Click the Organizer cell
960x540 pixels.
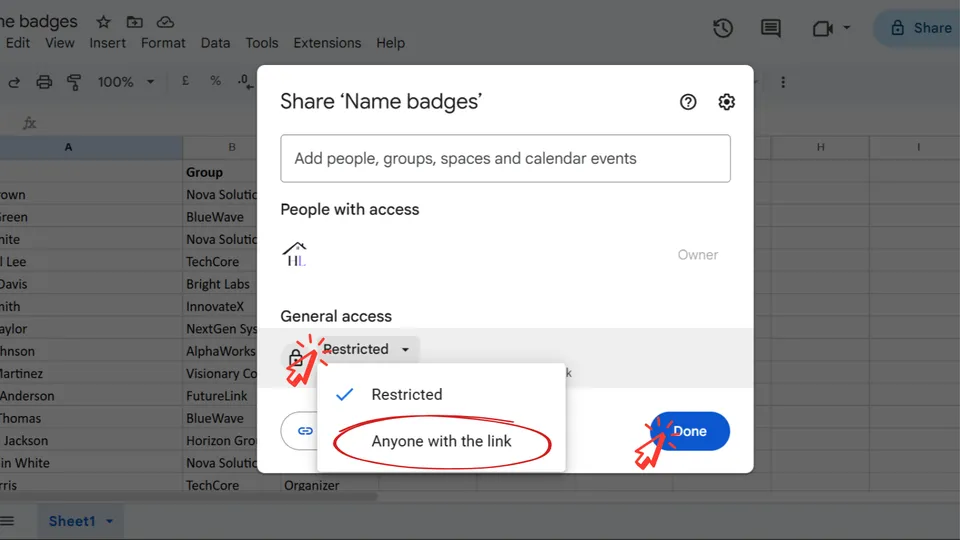[329, 485]
